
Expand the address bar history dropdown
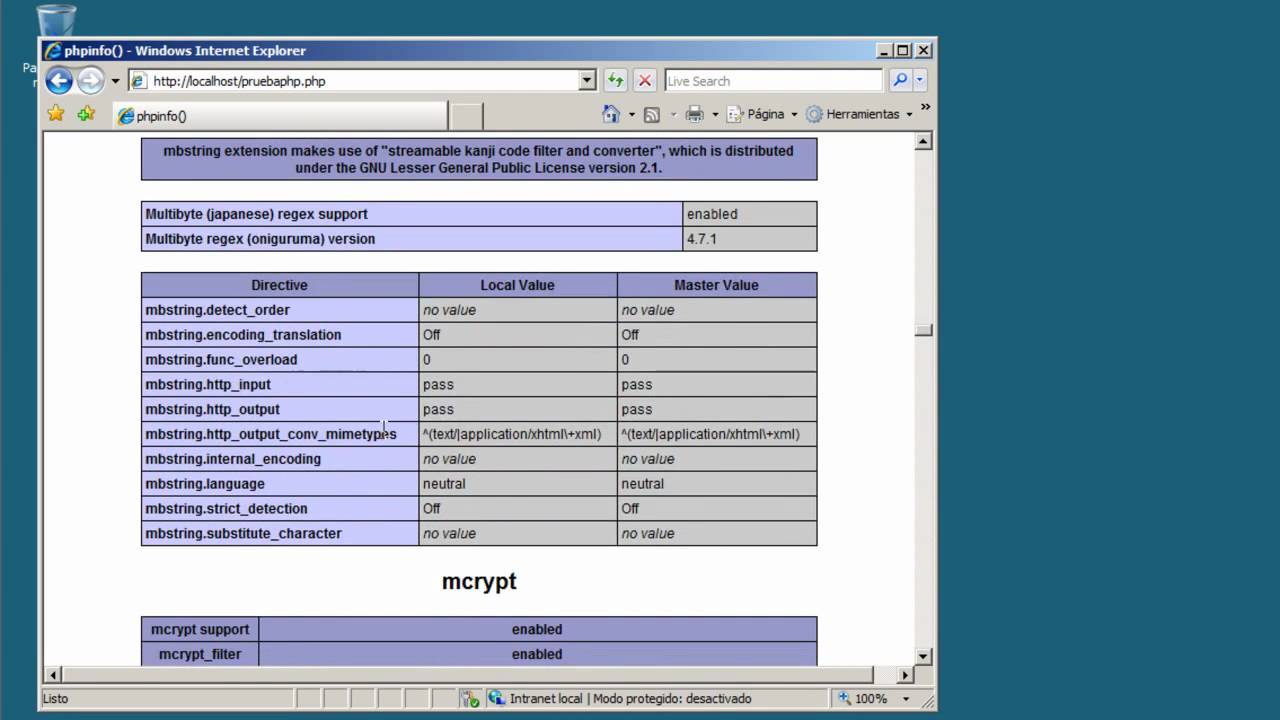point(588,81)
